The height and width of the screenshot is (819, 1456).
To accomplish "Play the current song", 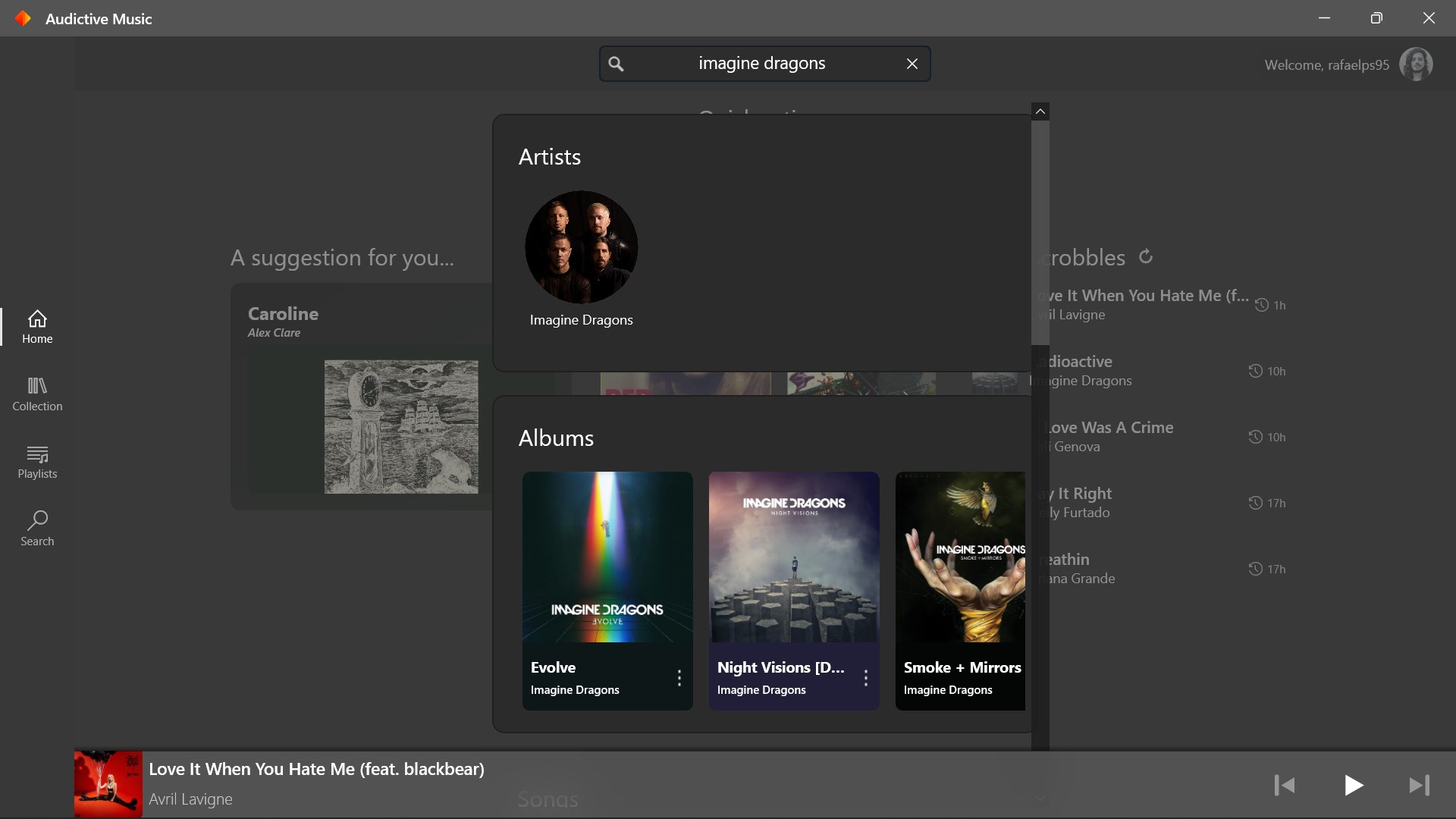I will coord(1354,785).
